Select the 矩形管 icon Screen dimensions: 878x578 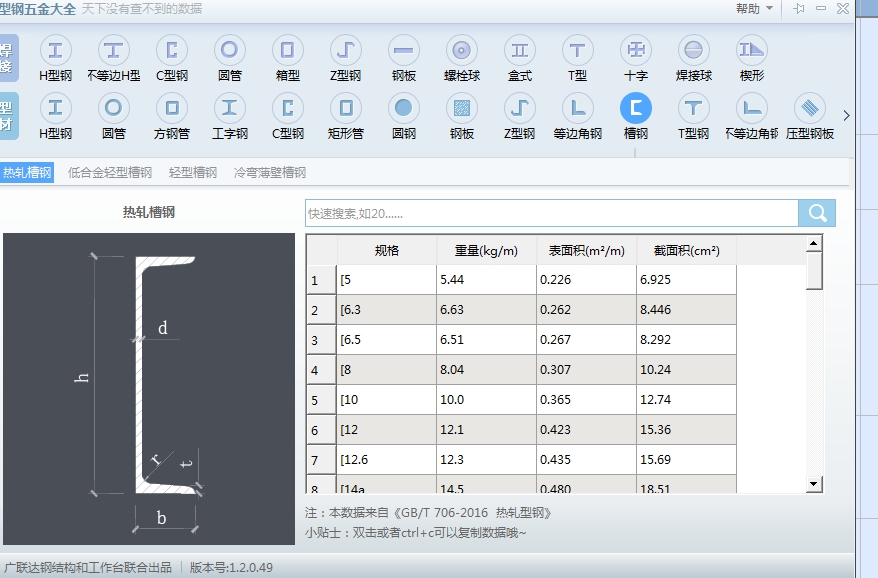[x=345, y=108]
